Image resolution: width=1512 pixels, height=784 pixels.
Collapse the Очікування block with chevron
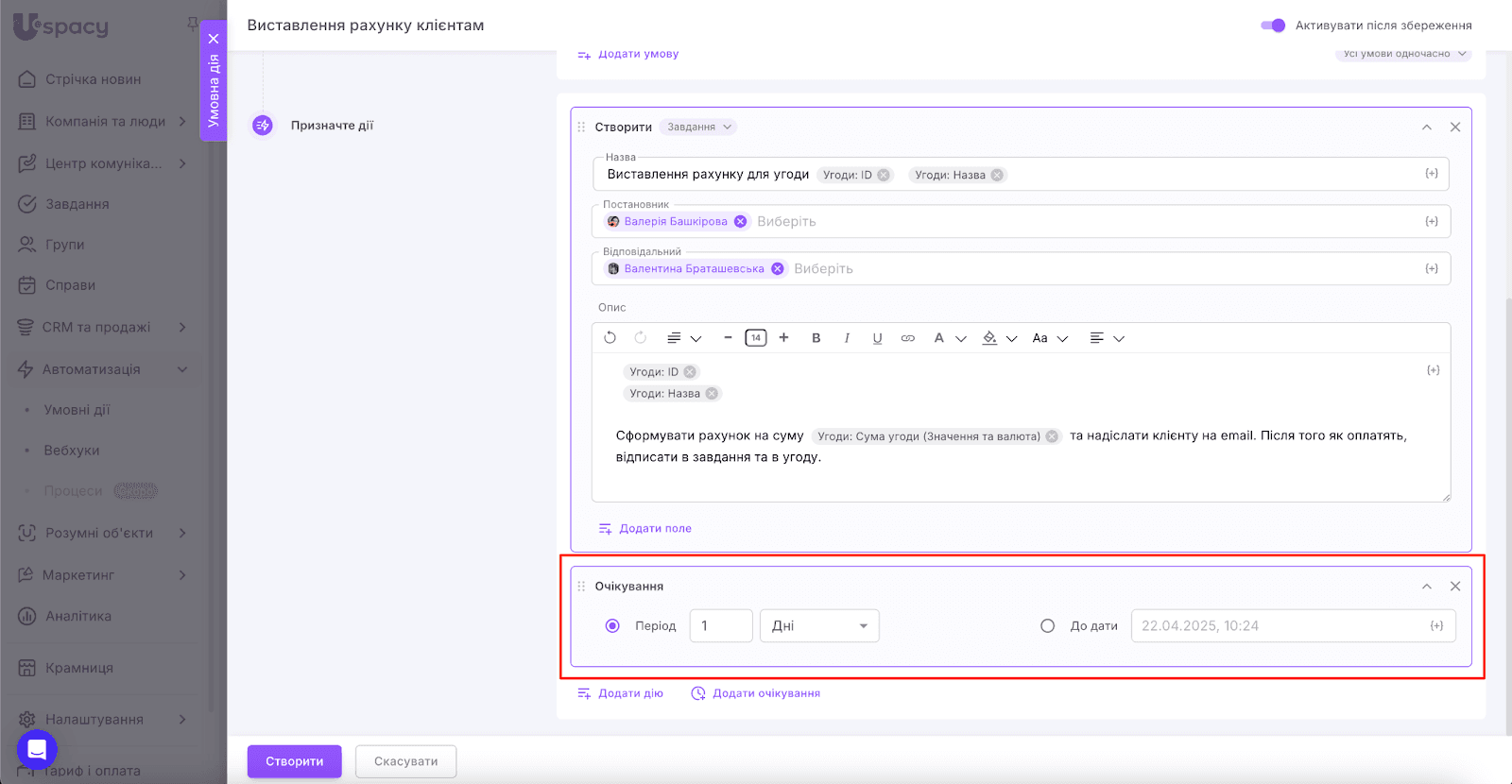point(1427,587)
